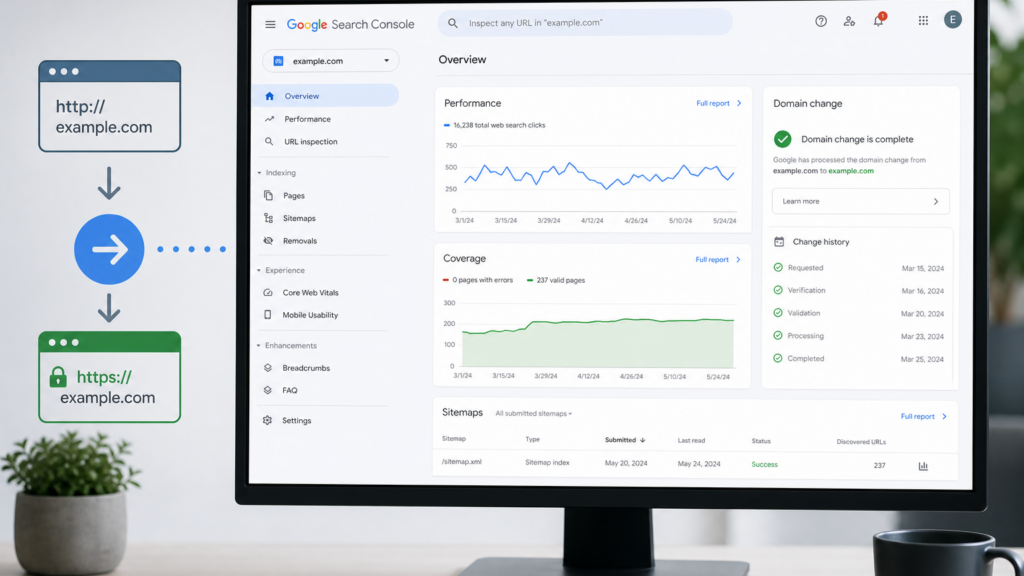Image resolution: width=1024 pixels, height=576 pixels.
Task: Click the Mobile Usability phone icon
Action: (268, 315)
